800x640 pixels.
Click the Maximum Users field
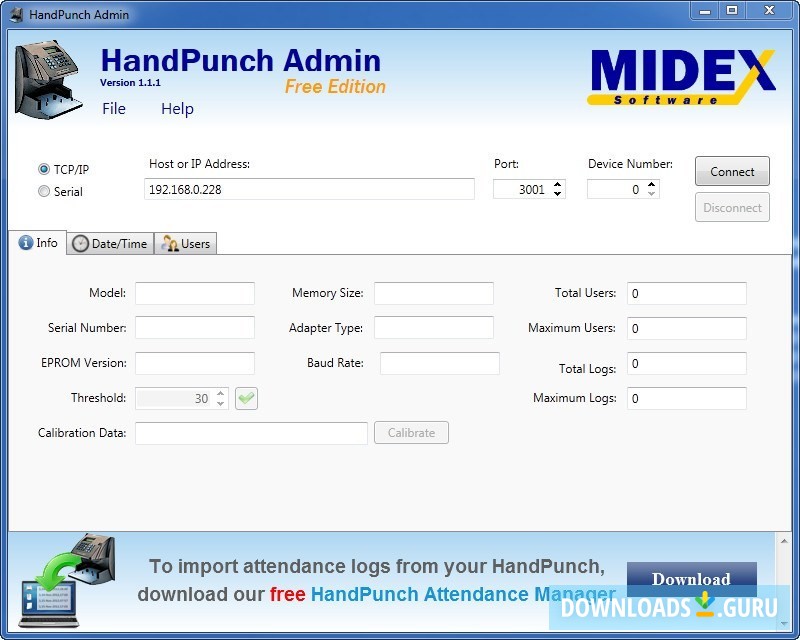pos(687,328)
